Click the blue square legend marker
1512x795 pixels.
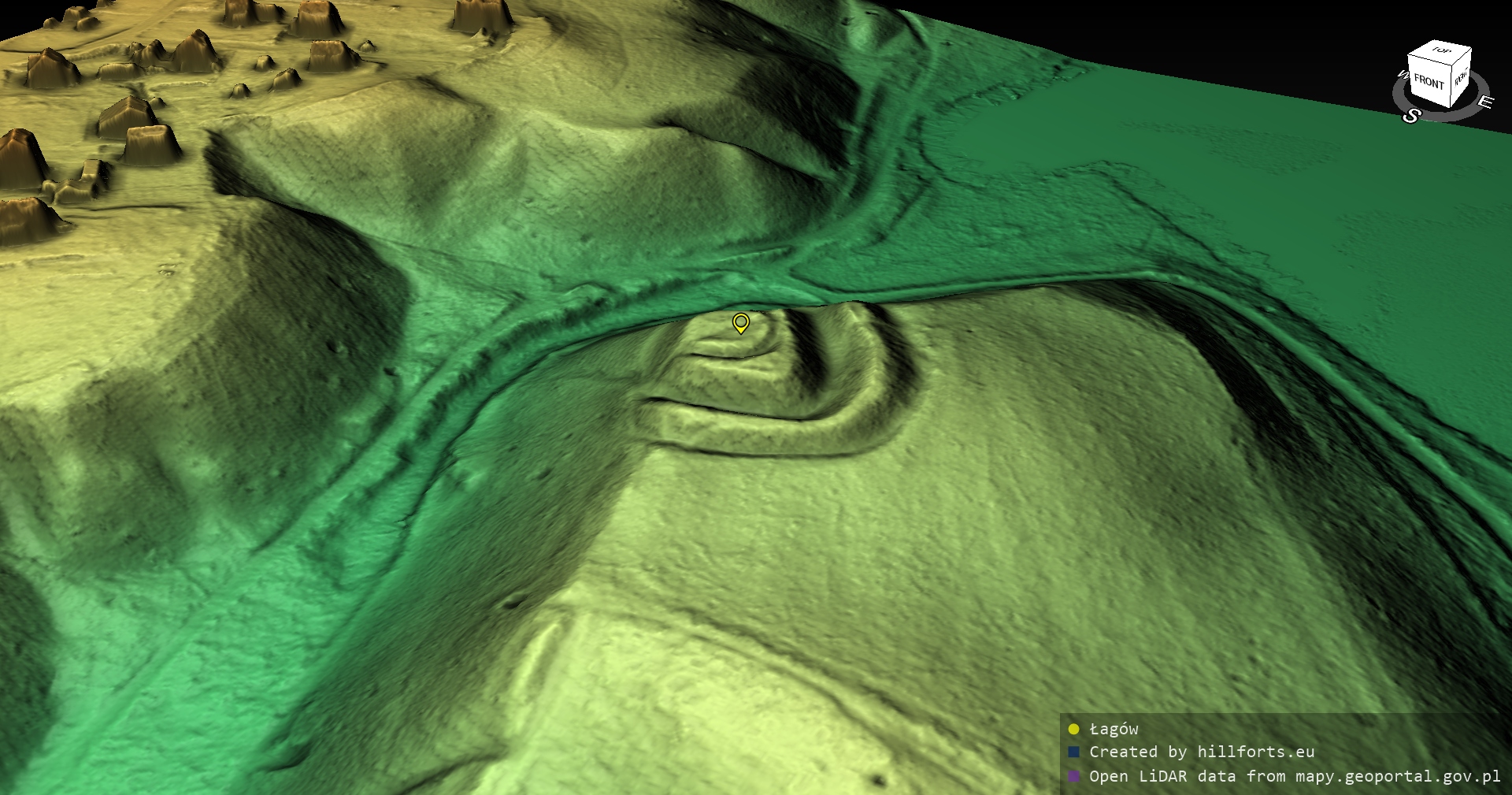[1073, 752]
